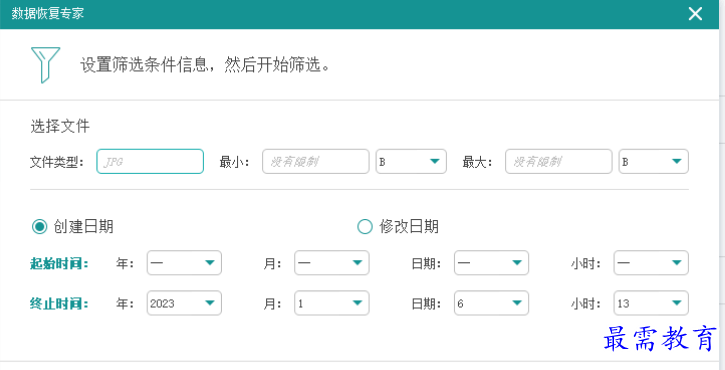
Task: Open the 起始时间 year dropdown
Action: (x=184, y=263)
